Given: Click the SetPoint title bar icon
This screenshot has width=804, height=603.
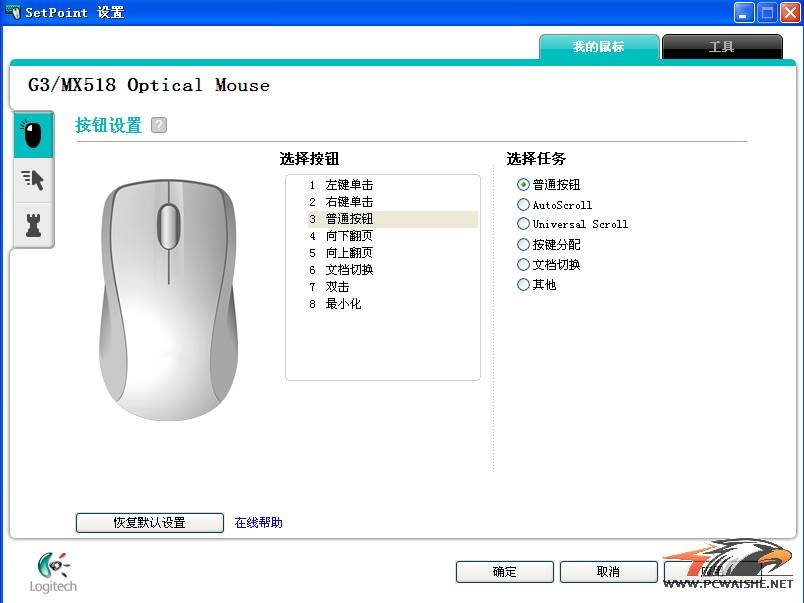Looking at the screenshot, I should (x=13, y=11).
